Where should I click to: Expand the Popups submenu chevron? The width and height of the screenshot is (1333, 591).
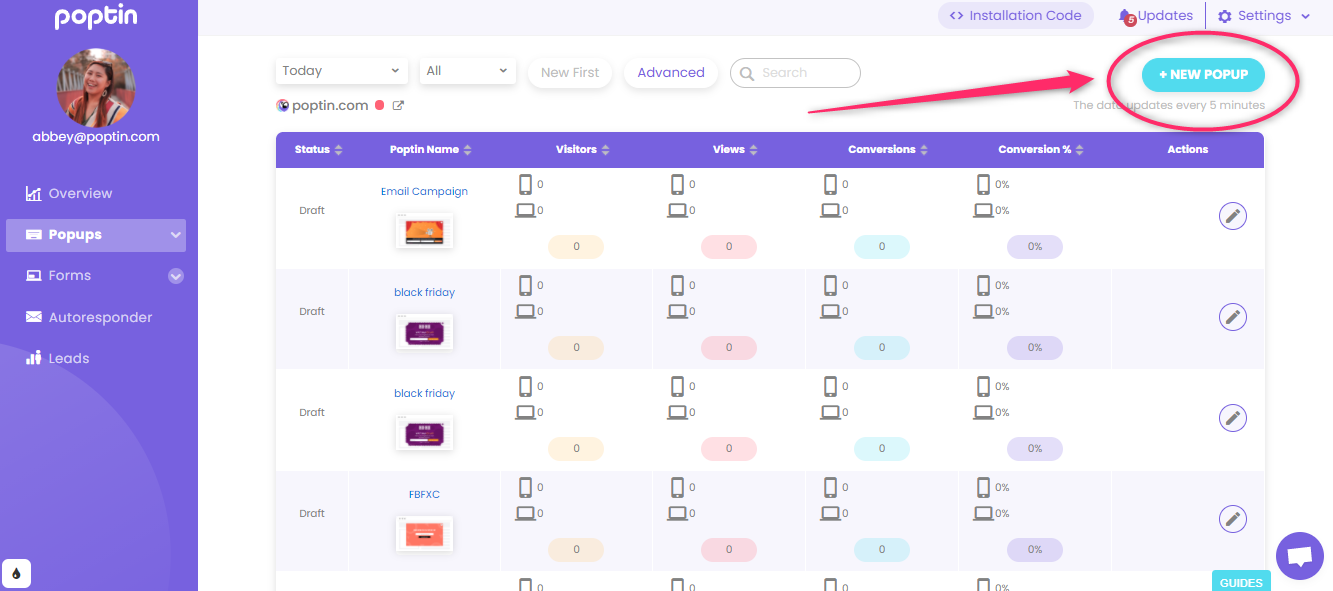pos(176,235)
